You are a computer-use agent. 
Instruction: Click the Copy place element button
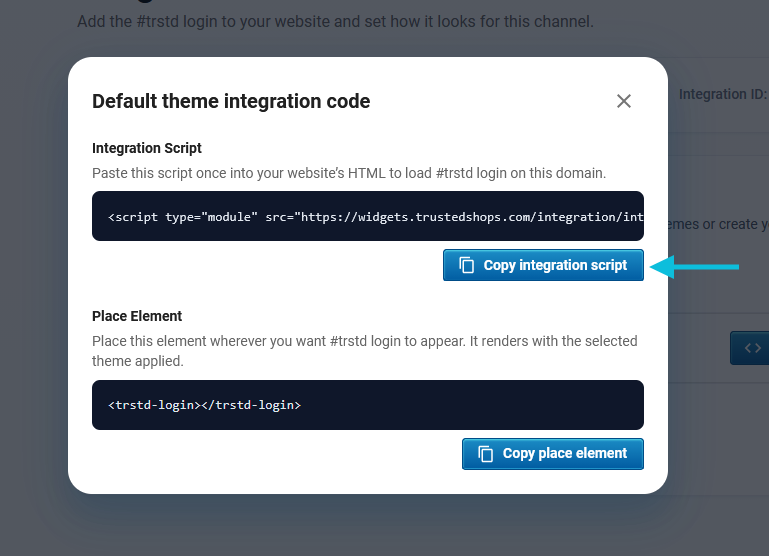[553, 454]
